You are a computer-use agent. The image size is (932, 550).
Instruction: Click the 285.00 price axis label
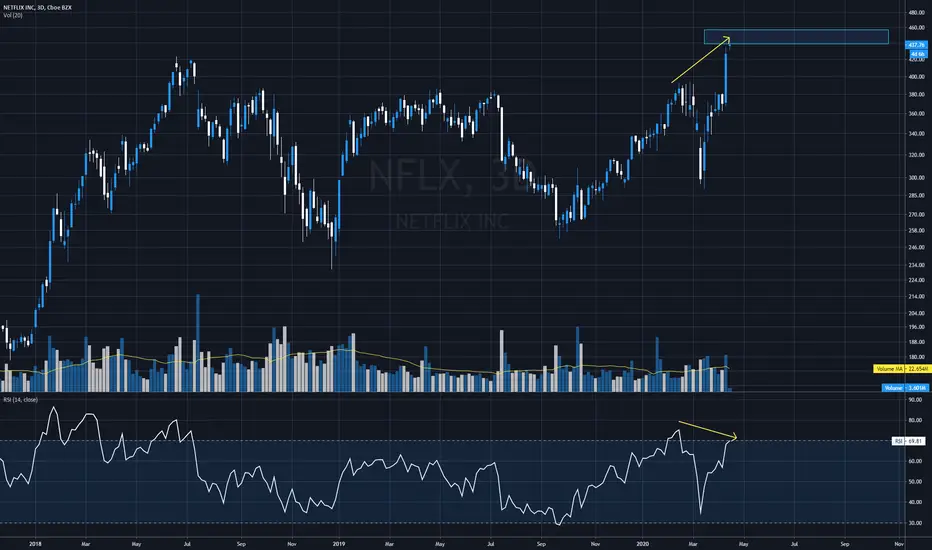coord(916,196)
